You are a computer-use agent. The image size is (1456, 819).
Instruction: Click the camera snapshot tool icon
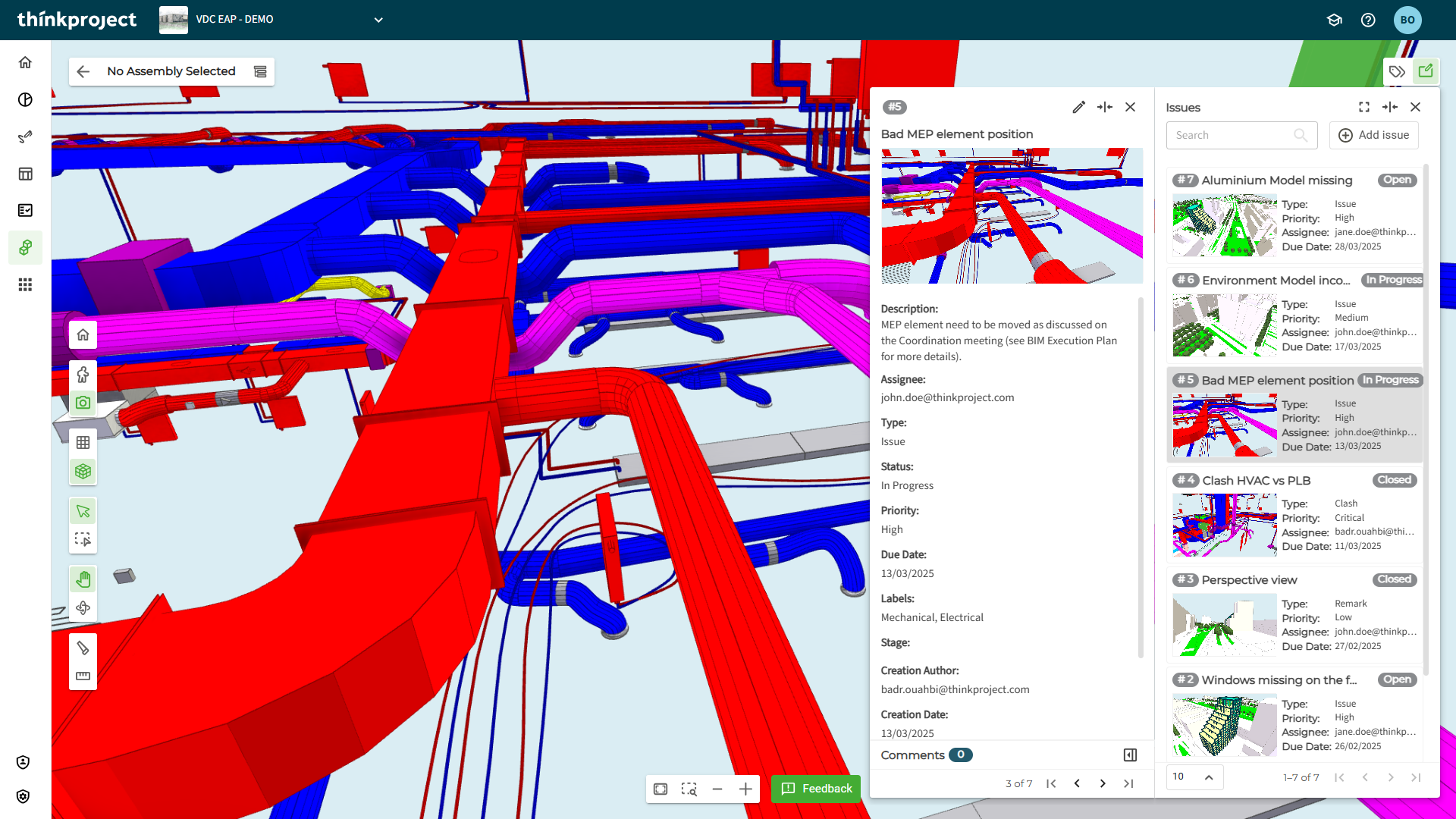[x=83, y=403]
